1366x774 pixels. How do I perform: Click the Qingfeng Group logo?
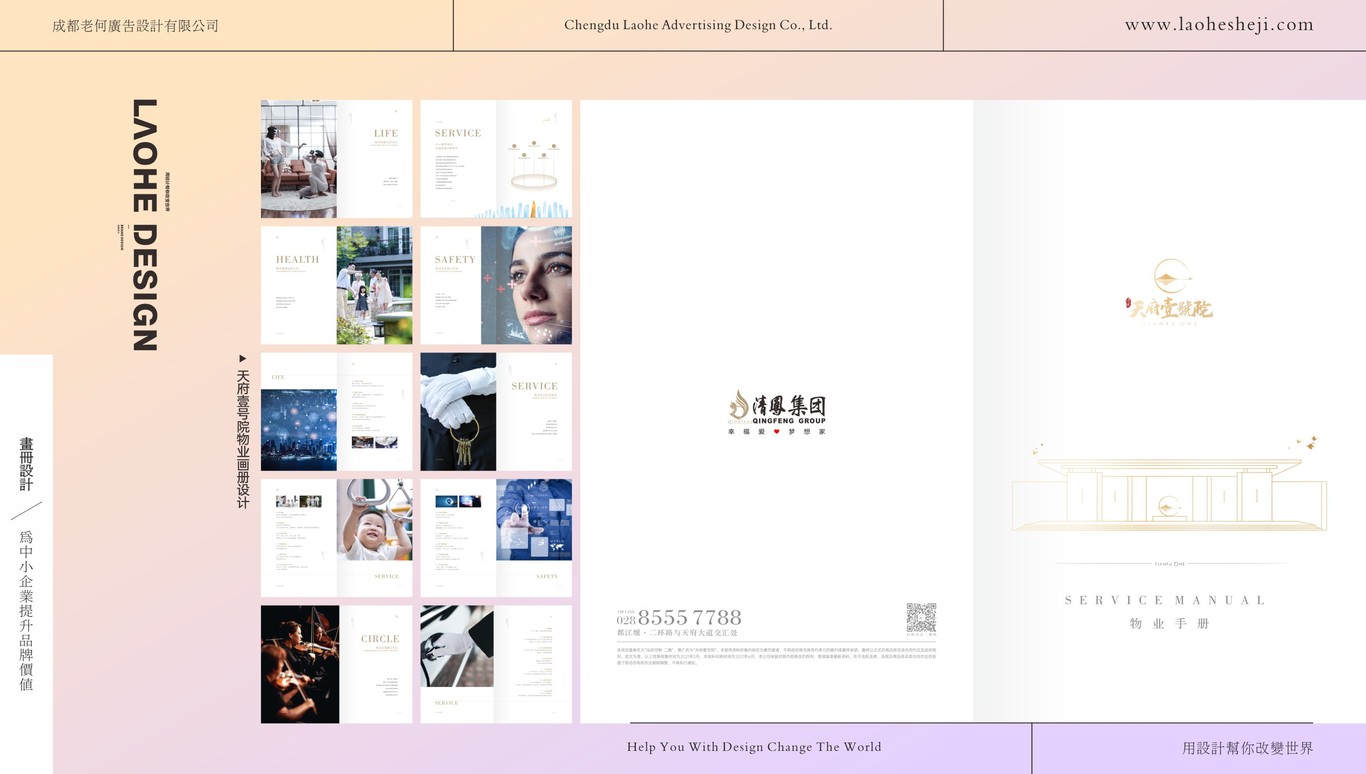coord(777,412)
